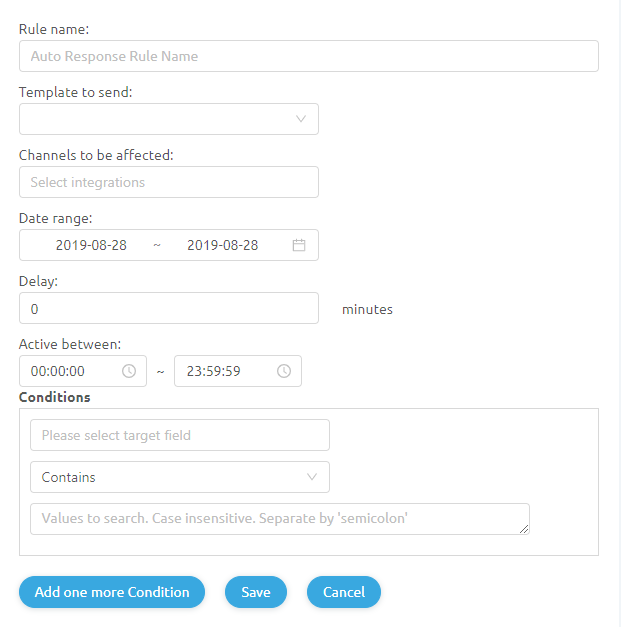Save the auto response rule

point(255,592)
